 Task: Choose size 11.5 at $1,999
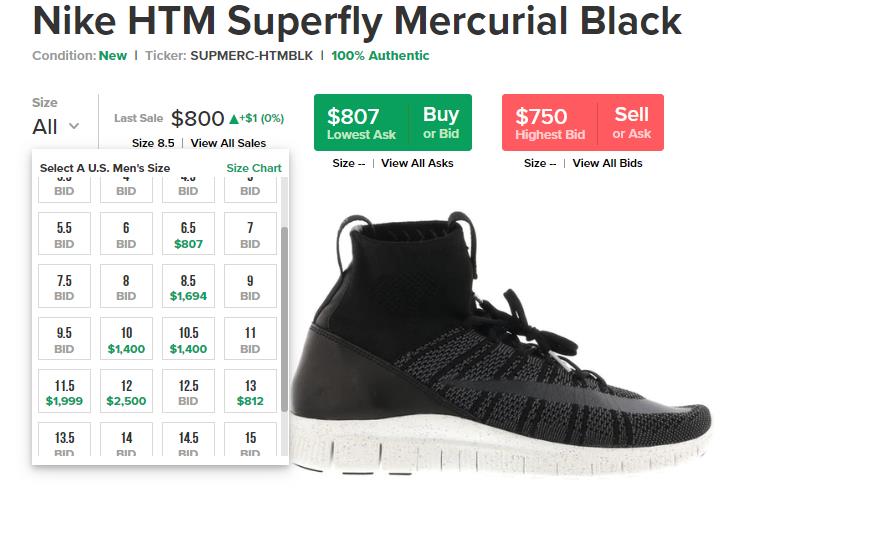(x=64, y=393)
